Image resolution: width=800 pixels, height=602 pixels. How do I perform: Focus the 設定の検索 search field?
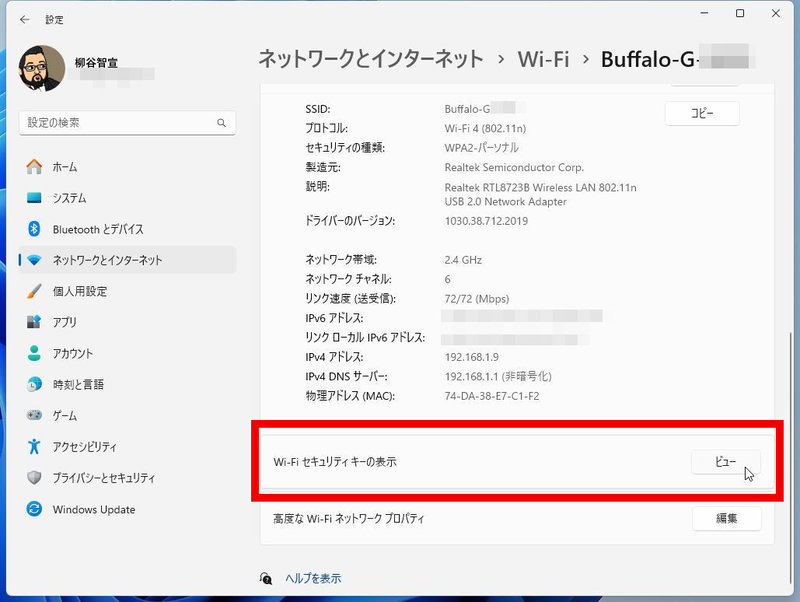[127, 123]
